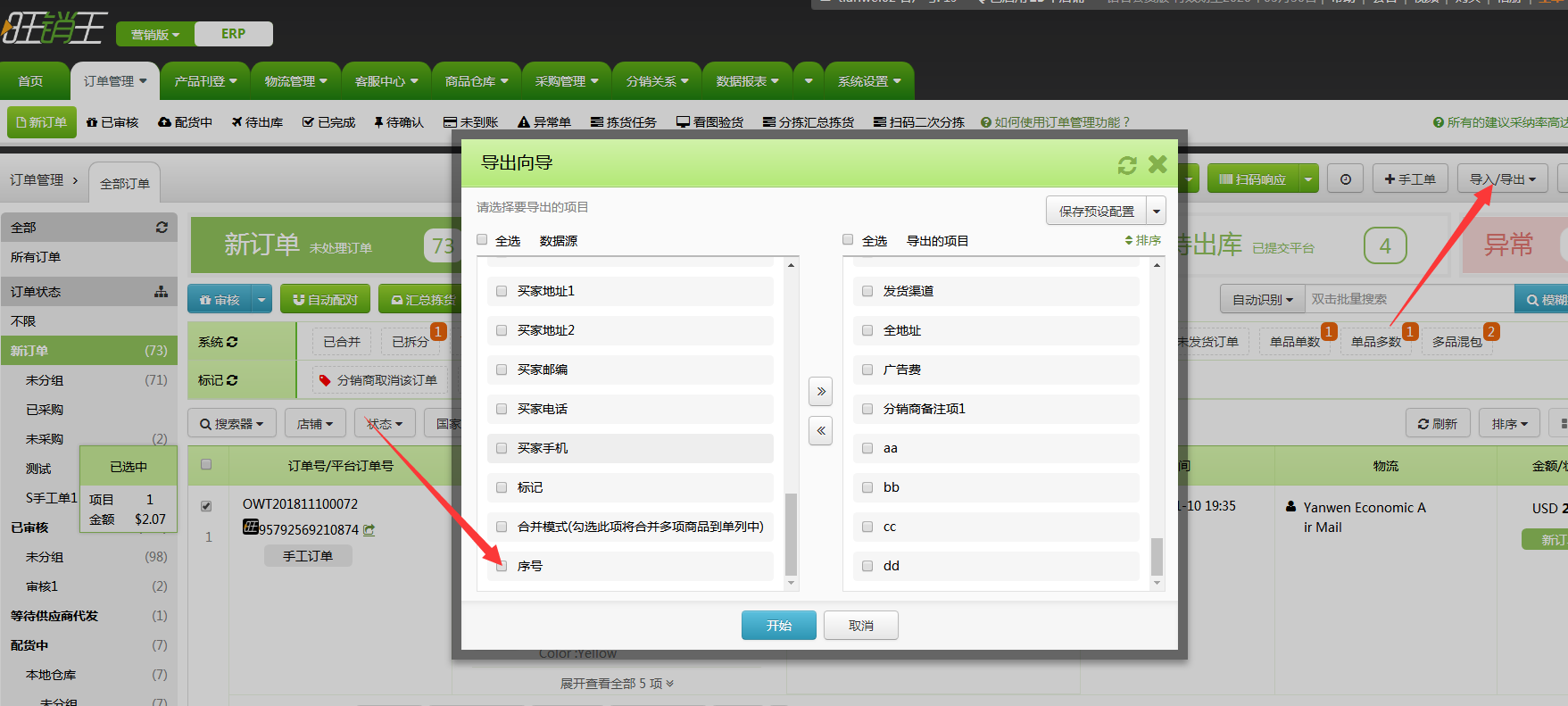Open the 产品刊登 main menu

pyautogui.click(x=205, y=81)
